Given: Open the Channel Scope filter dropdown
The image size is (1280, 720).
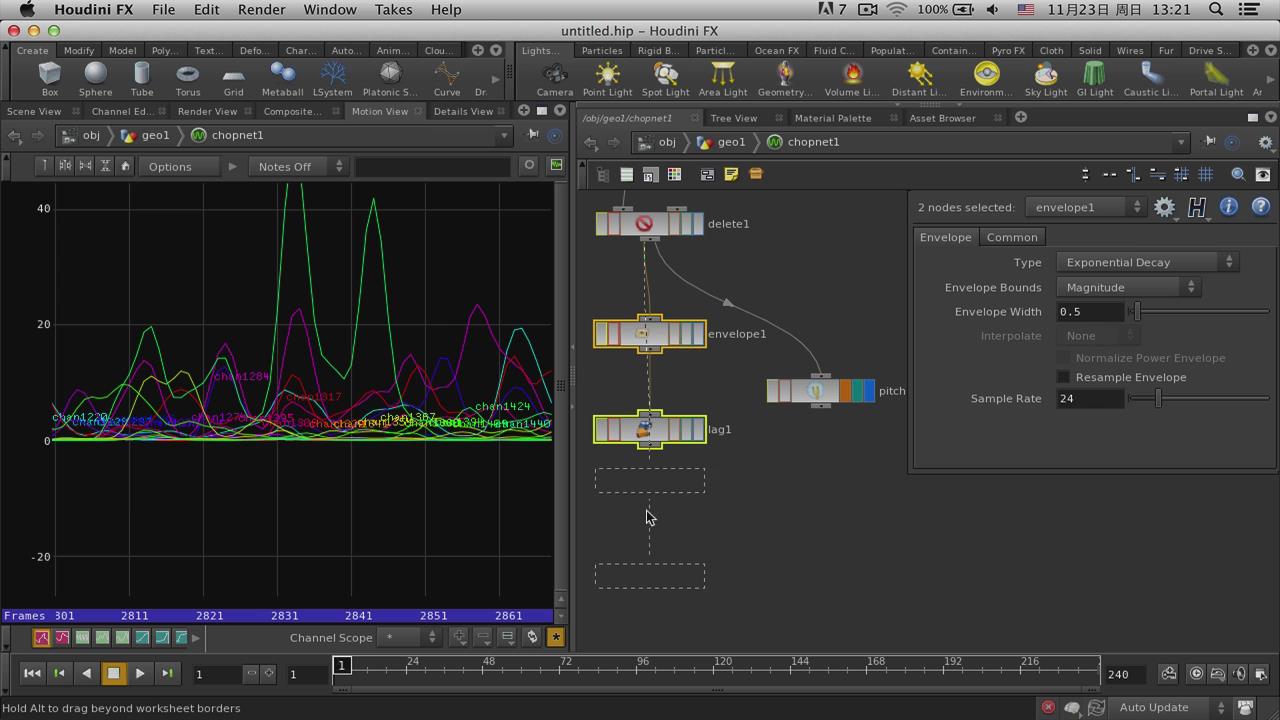Looking at the screenshot, I should point(411,637).
